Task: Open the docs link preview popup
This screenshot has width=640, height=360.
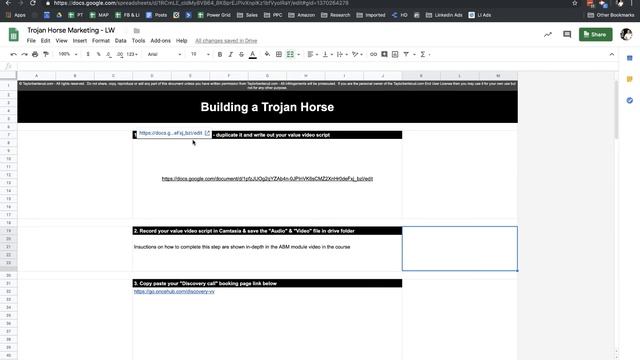Action: tap(174, 133)
